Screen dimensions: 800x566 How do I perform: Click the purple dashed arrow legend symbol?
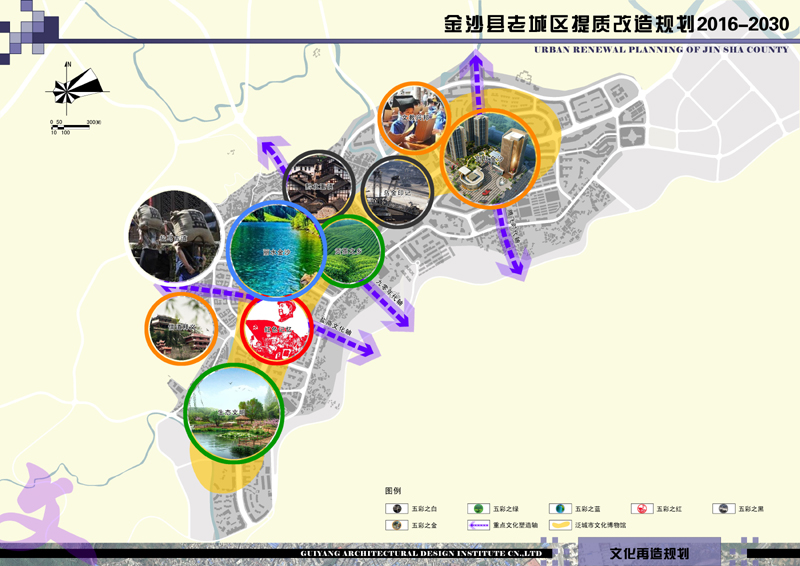click(478, 525)
